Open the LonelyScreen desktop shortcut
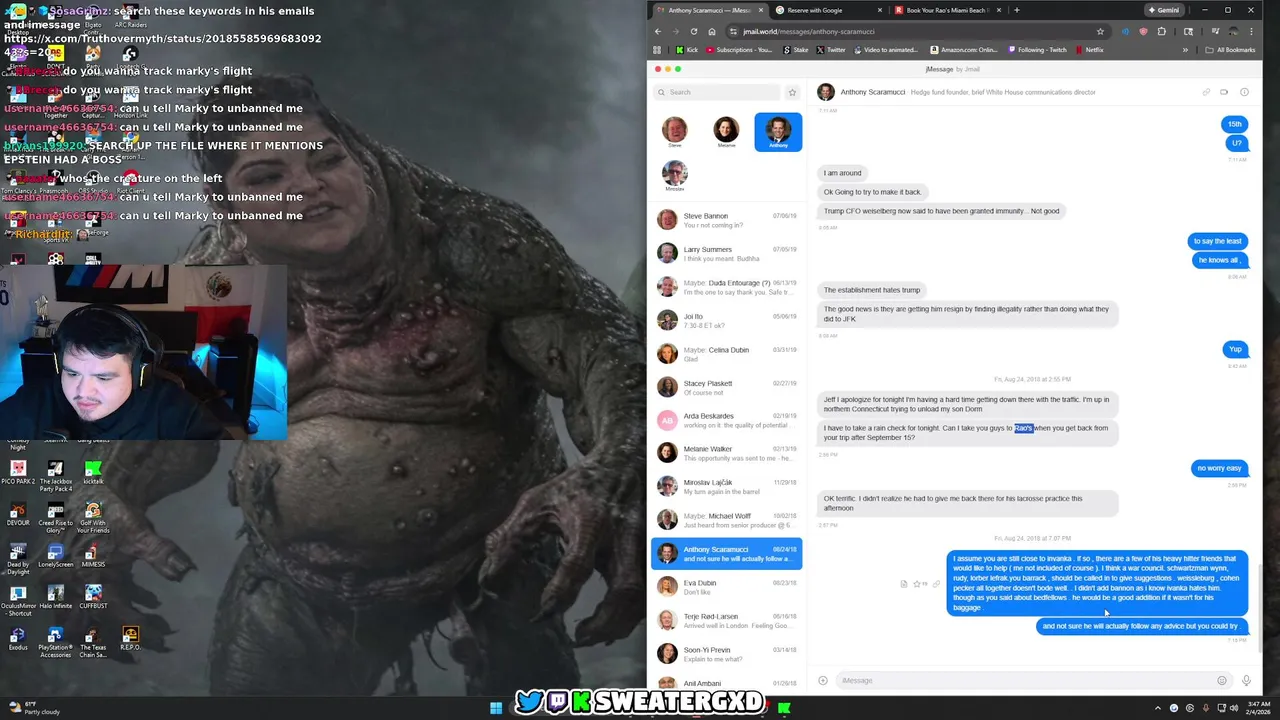 click(55, 556)
